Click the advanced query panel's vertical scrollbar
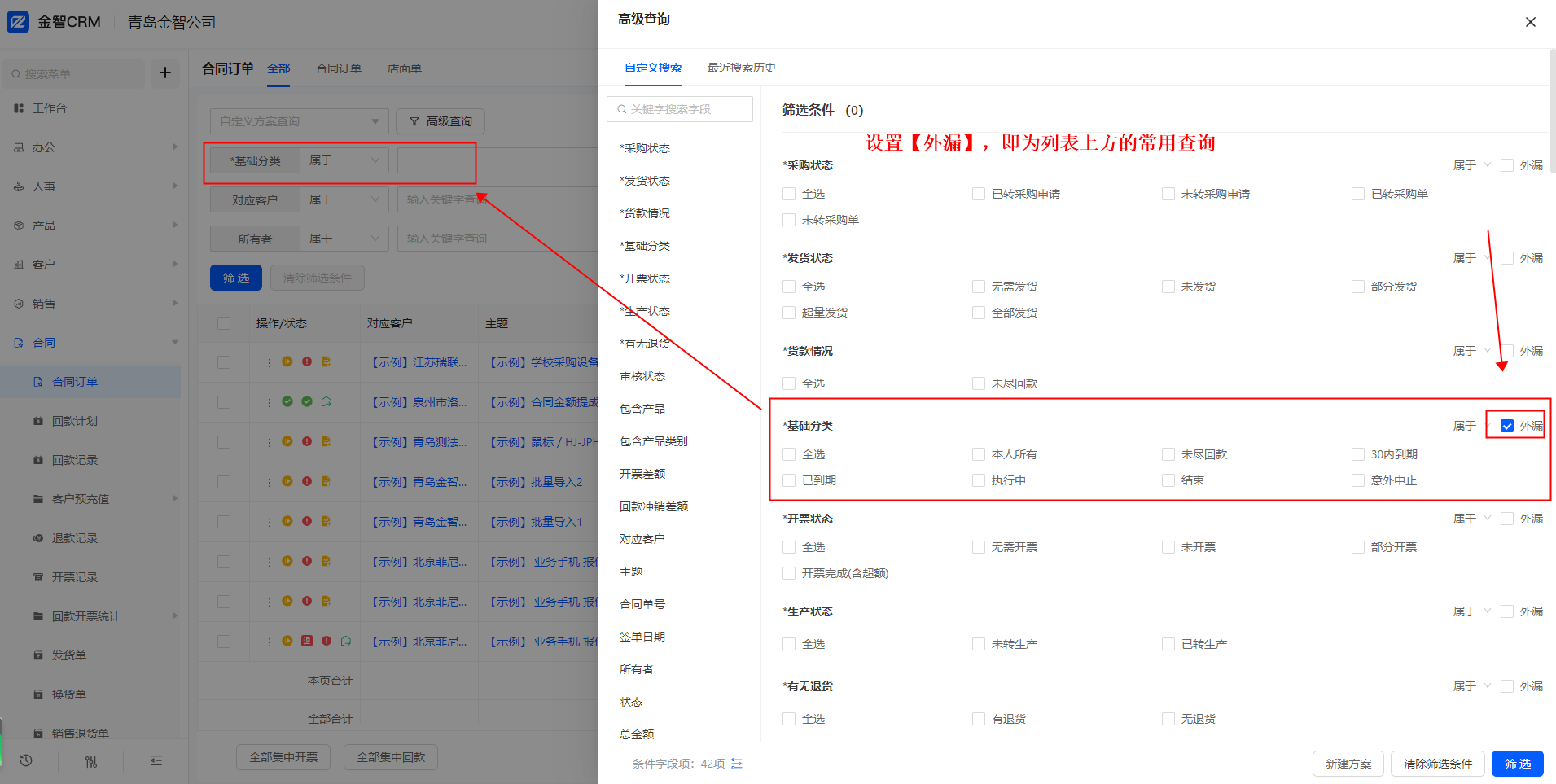Viewport: 1556px width, 784px height. tap(1552, 114)
